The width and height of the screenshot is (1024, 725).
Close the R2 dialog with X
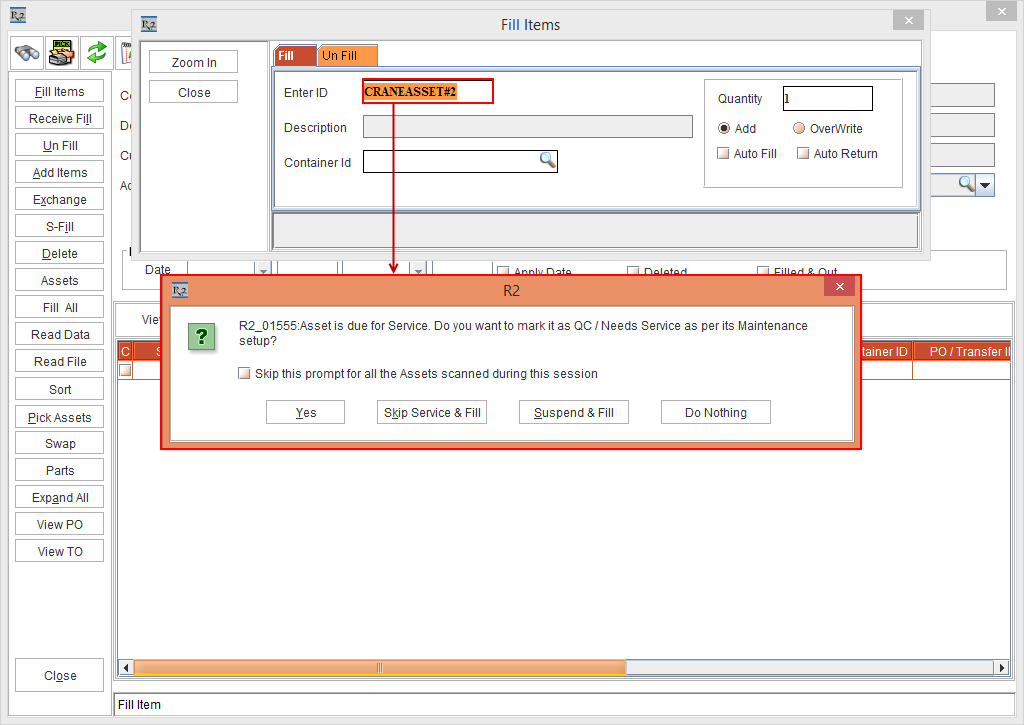pos(840,286)
